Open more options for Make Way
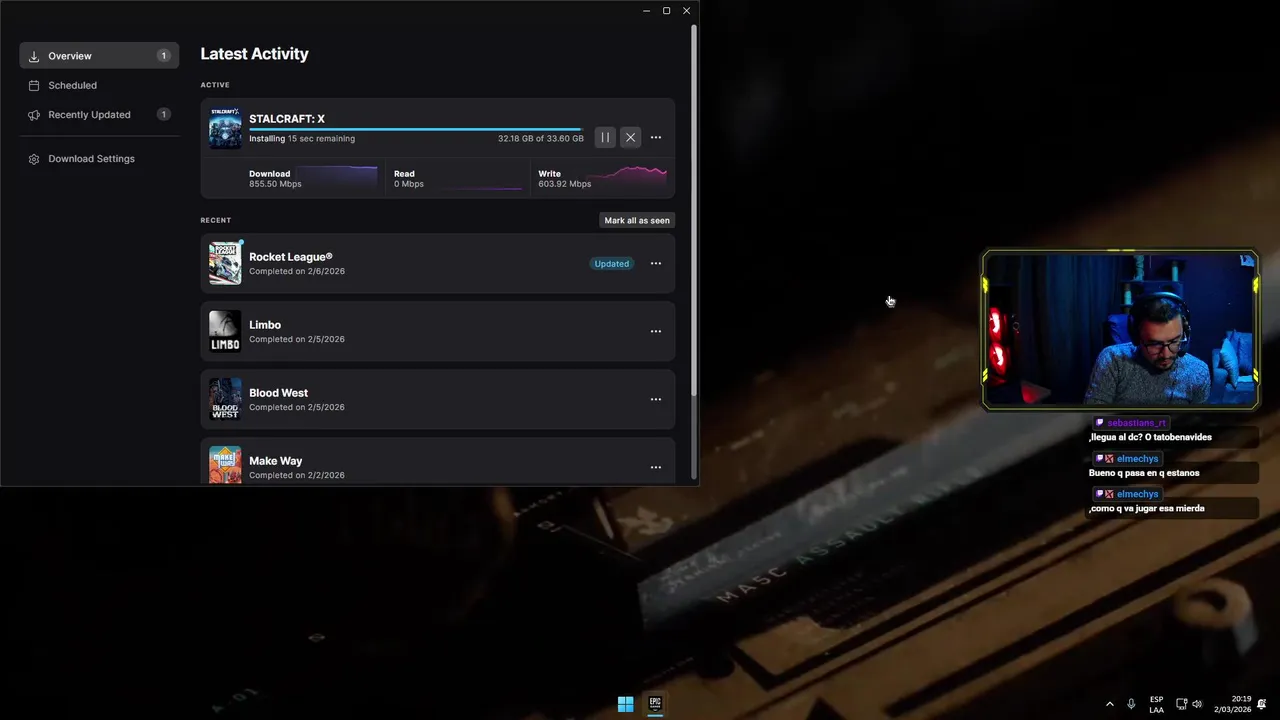Screen dimensions: 1280x720 coord(656,468)
